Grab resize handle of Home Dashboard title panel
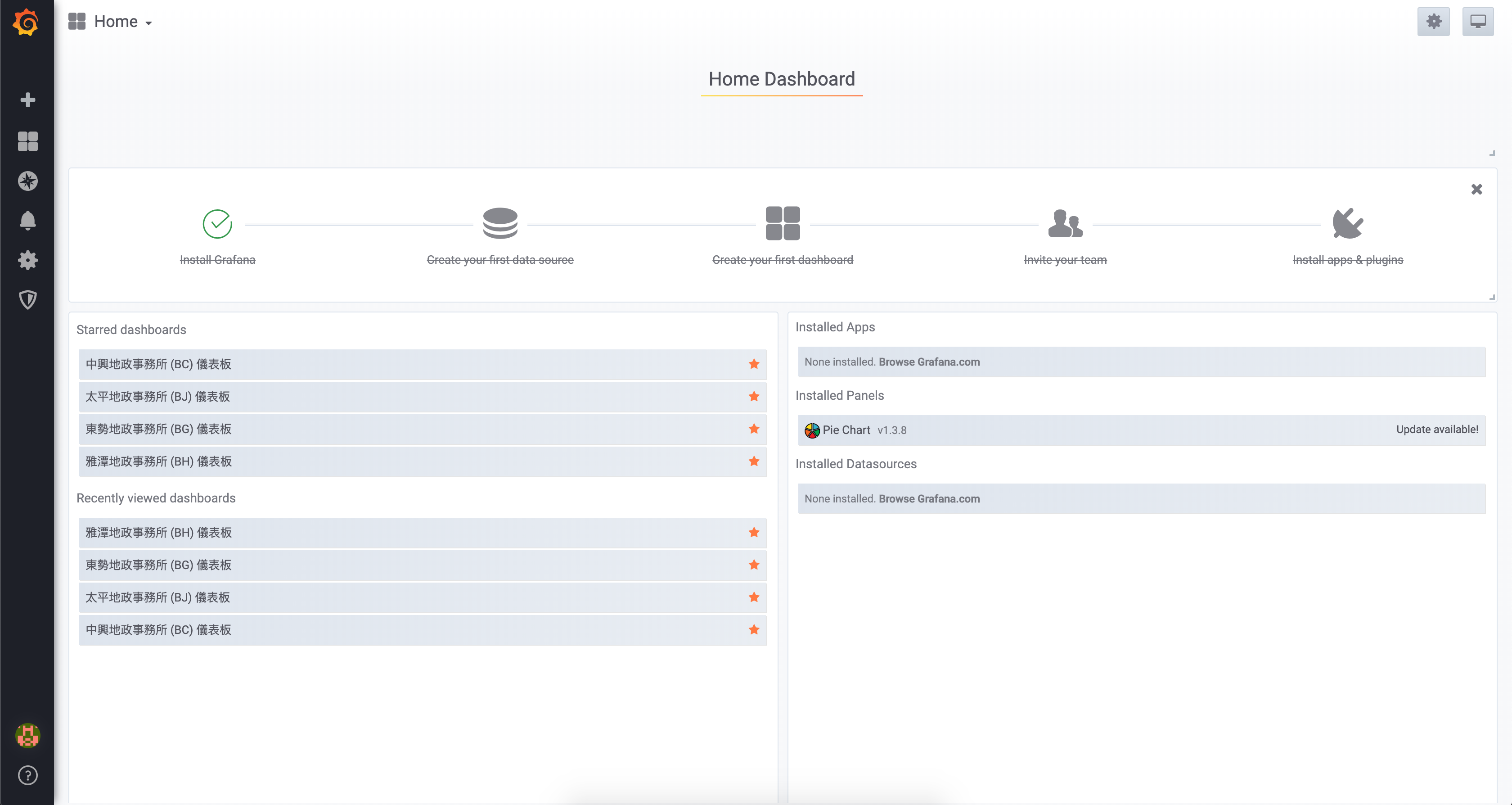 1491,153
